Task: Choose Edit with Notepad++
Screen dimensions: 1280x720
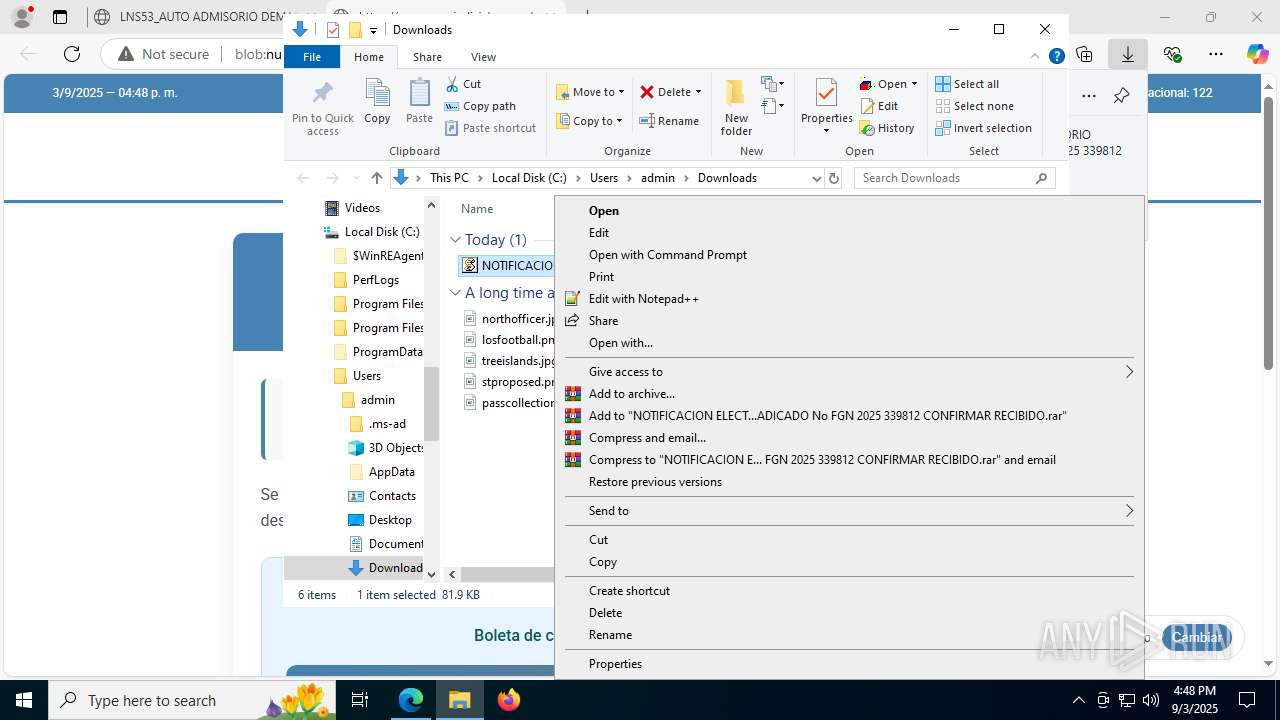Action: pos(849,299)
